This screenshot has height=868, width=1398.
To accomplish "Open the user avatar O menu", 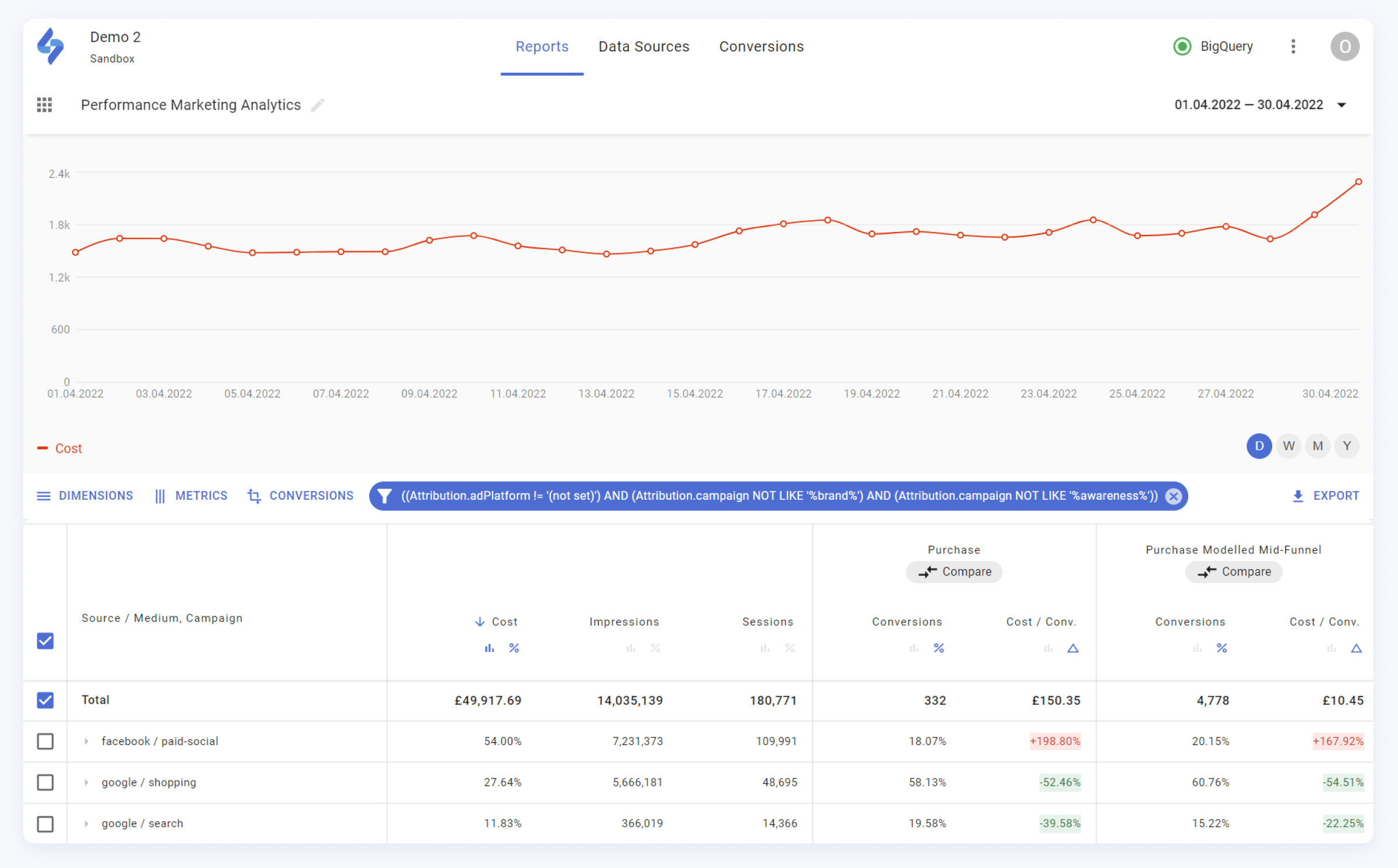I will [x=1344, y=47].
